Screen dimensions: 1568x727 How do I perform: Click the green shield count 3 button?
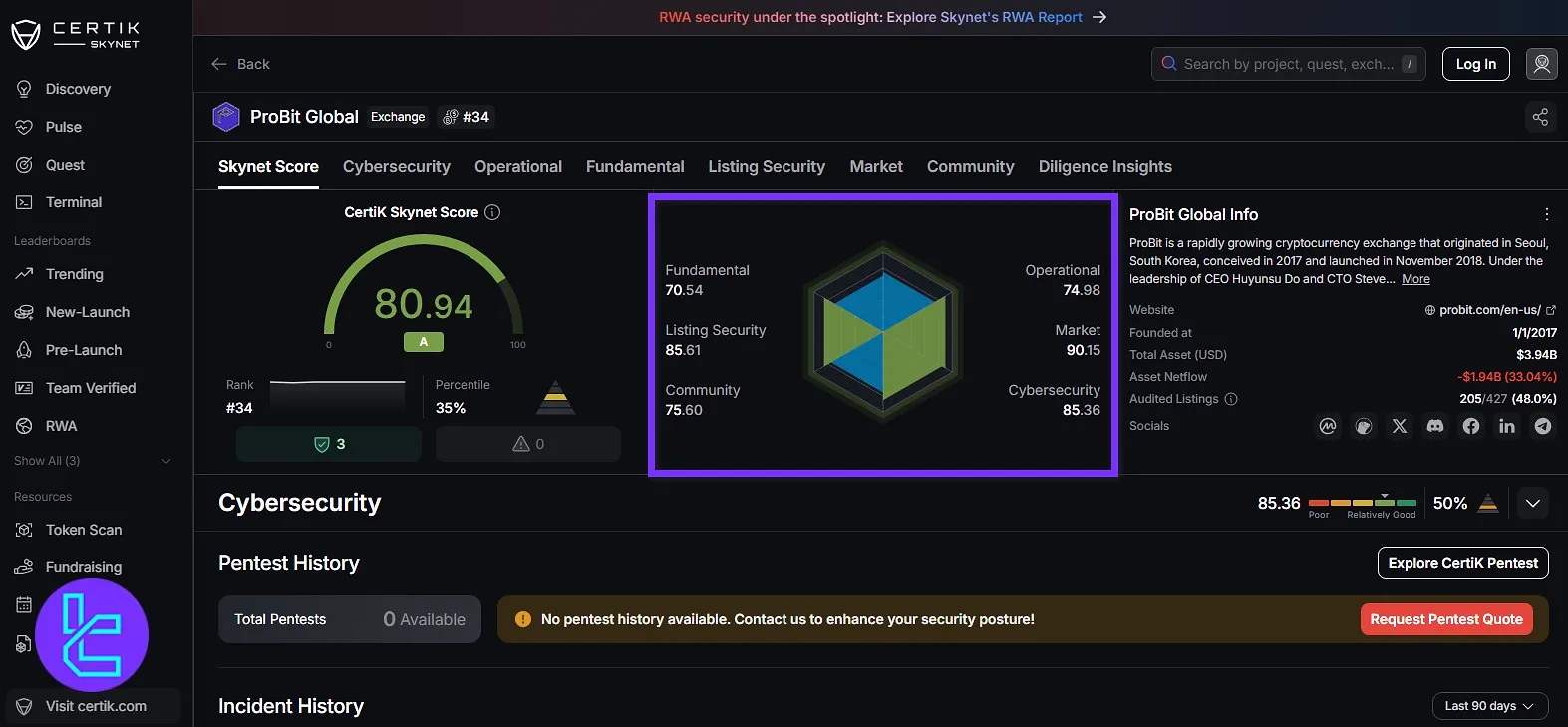point(329,444)
